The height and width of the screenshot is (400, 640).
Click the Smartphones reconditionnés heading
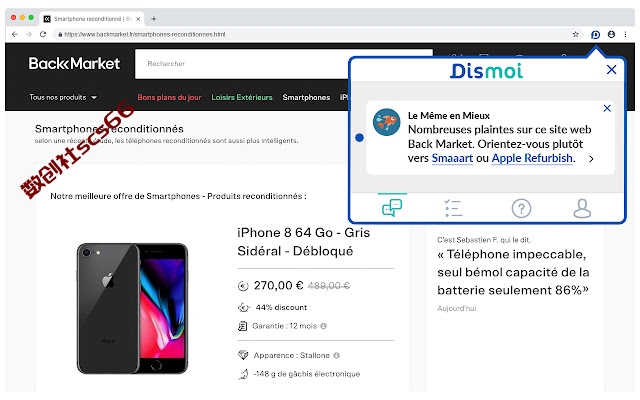[x=109, y=129]
